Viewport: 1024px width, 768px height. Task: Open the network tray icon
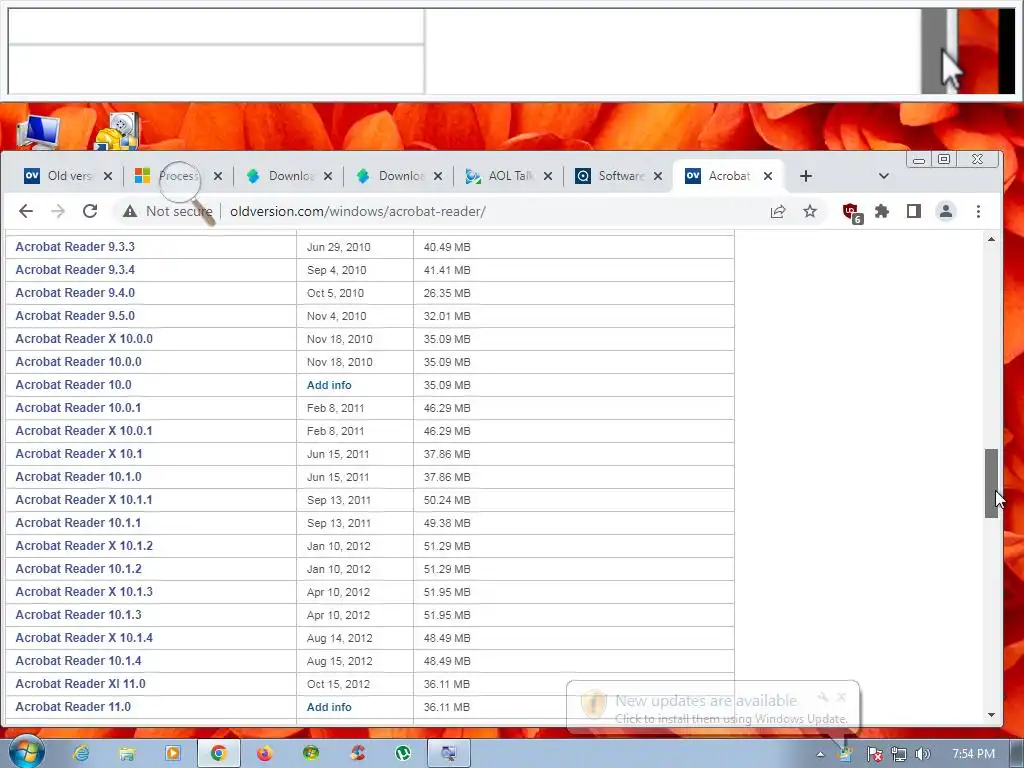point(899,754)
